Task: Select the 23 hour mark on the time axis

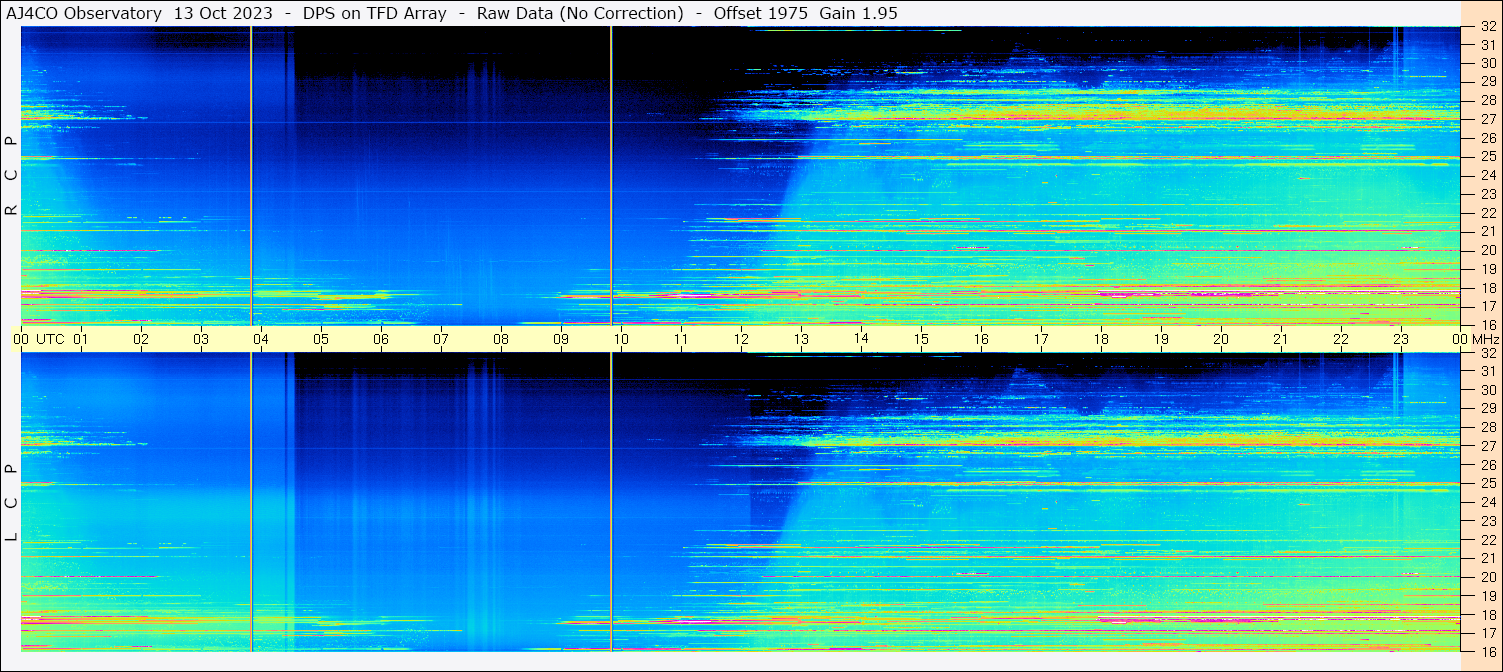Action: pos(1401,339)
